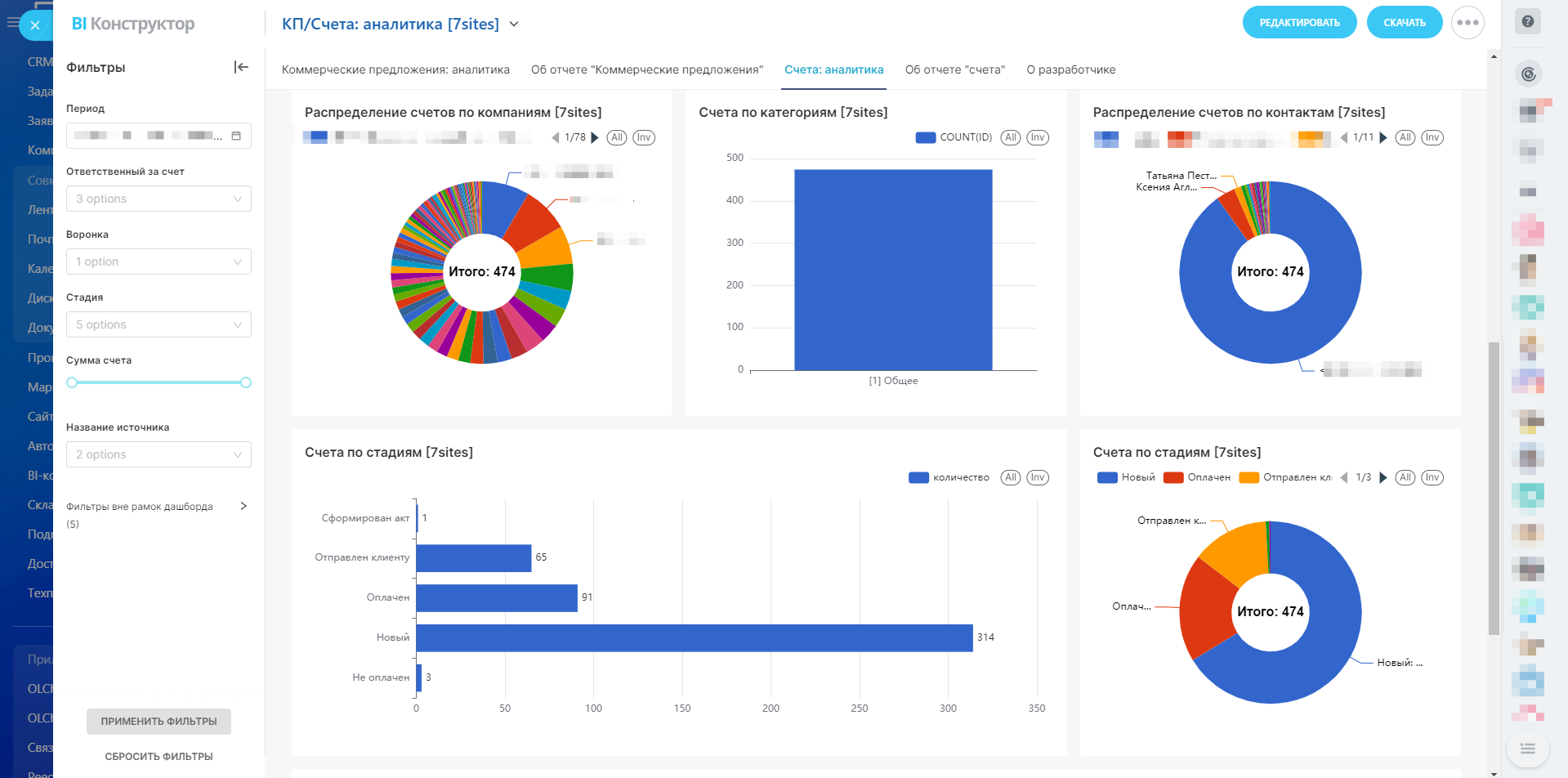Expand the Воронка filter dropdown
Screen dimensions: 1568x778
tap(159, 262)
